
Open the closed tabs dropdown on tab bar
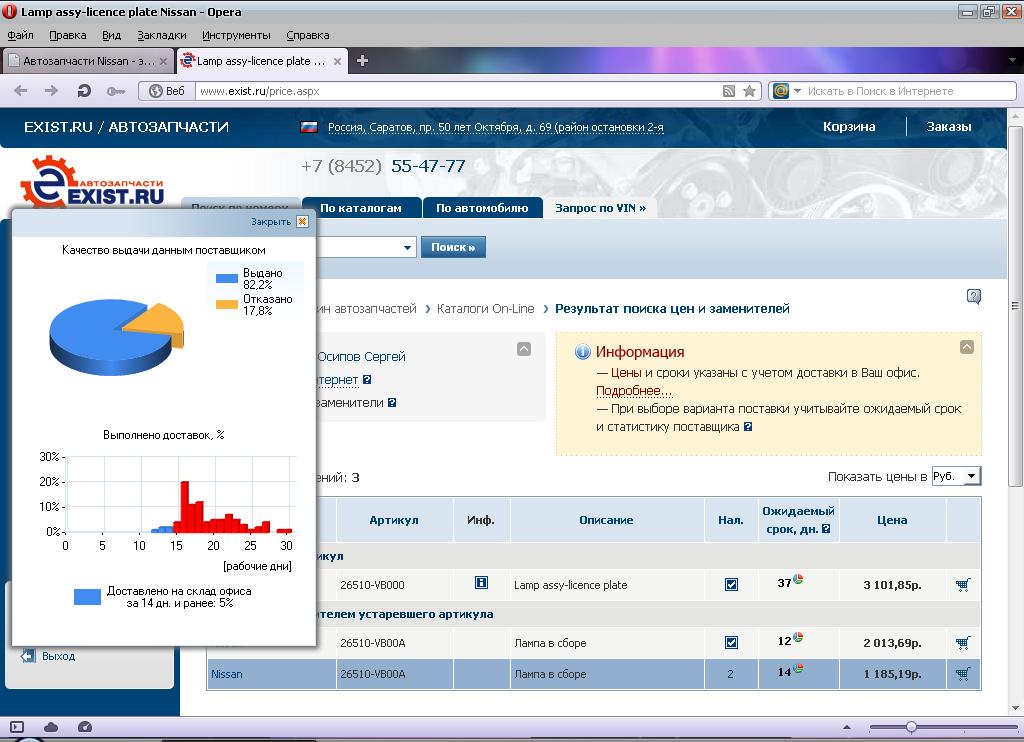click(x=1012, y=60)
